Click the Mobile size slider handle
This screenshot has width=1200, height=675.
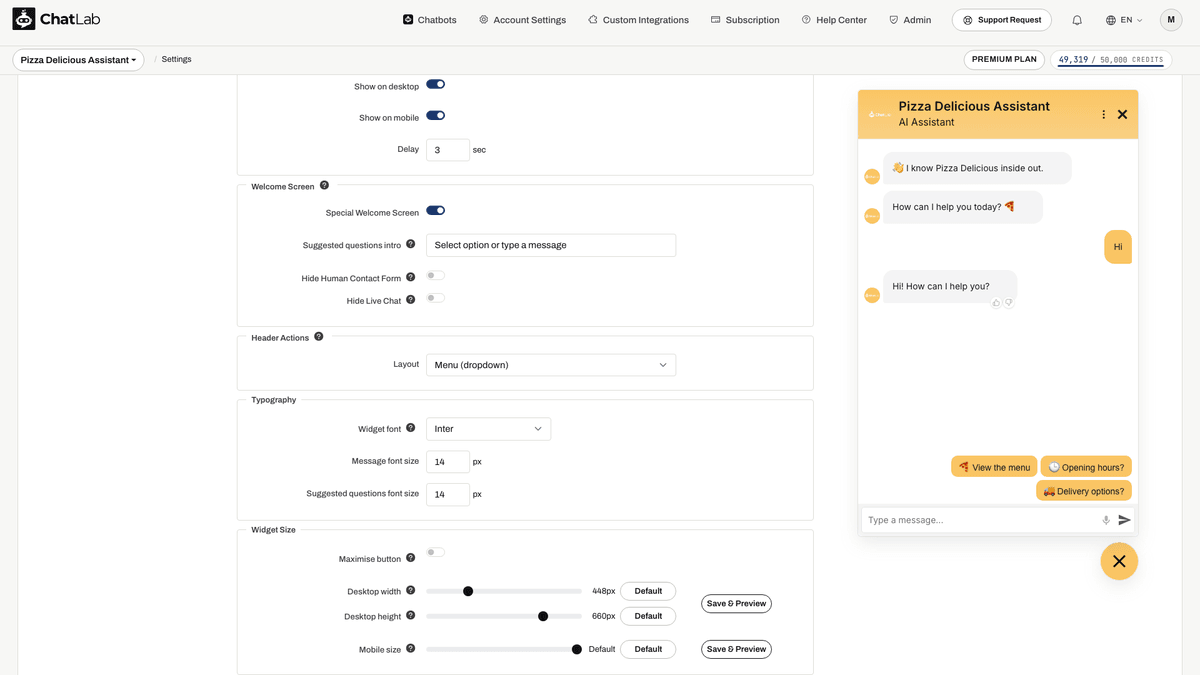click(x=577, y=649)
